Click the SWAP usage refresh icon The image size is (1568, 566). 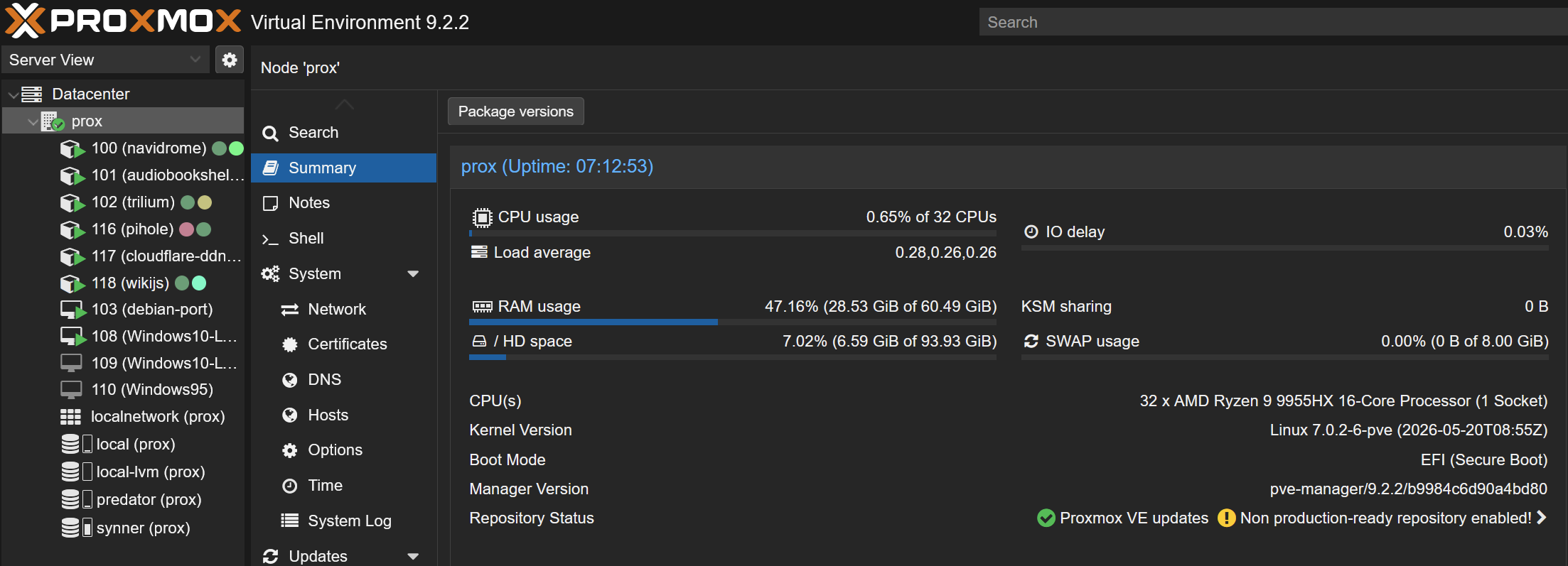click(x=1031, y=342)
